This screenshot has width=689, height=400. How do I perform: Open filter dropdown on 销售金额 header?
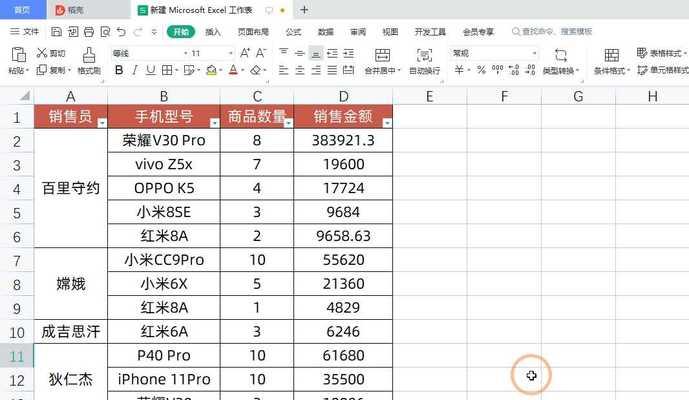[x=387, y=123]
